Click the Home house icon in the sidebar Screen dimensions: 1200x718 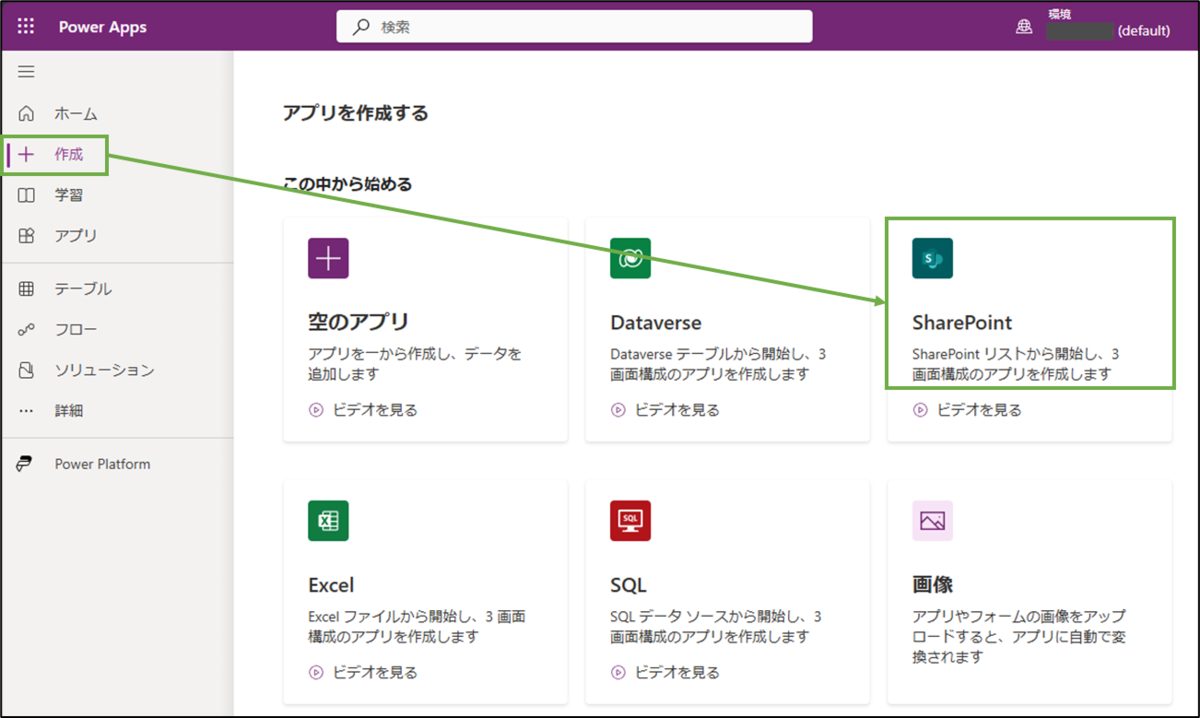point(27,114)
